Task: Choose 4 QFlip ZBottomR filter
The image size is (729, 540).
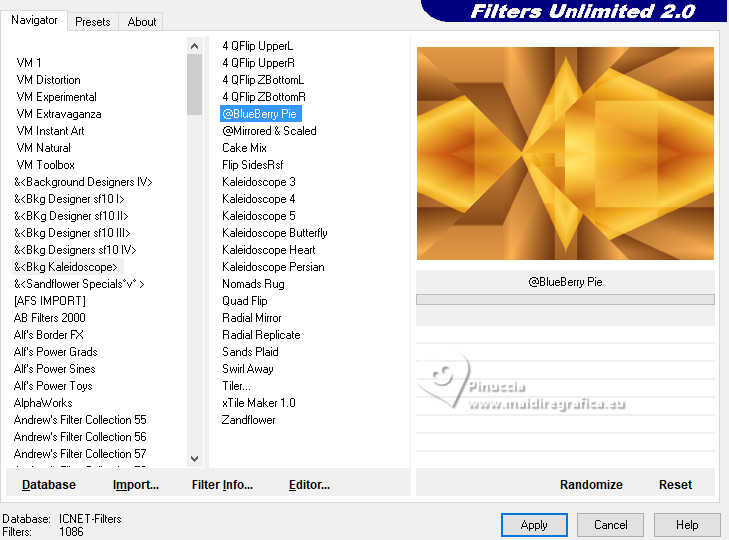Action: pos(264,97)
